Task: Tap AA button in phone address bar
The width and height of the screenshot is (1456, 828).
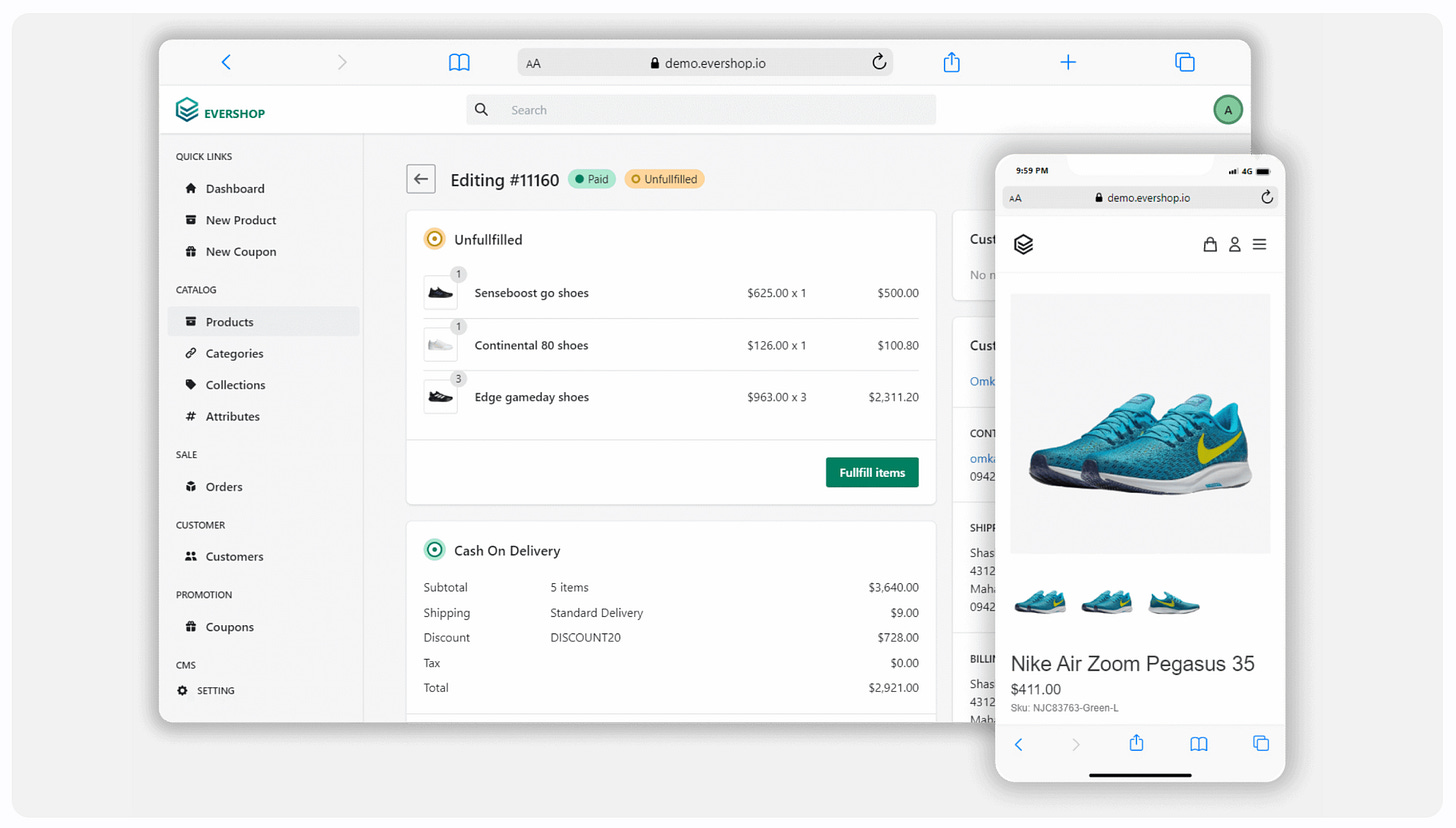Action: pos(1016,198)
